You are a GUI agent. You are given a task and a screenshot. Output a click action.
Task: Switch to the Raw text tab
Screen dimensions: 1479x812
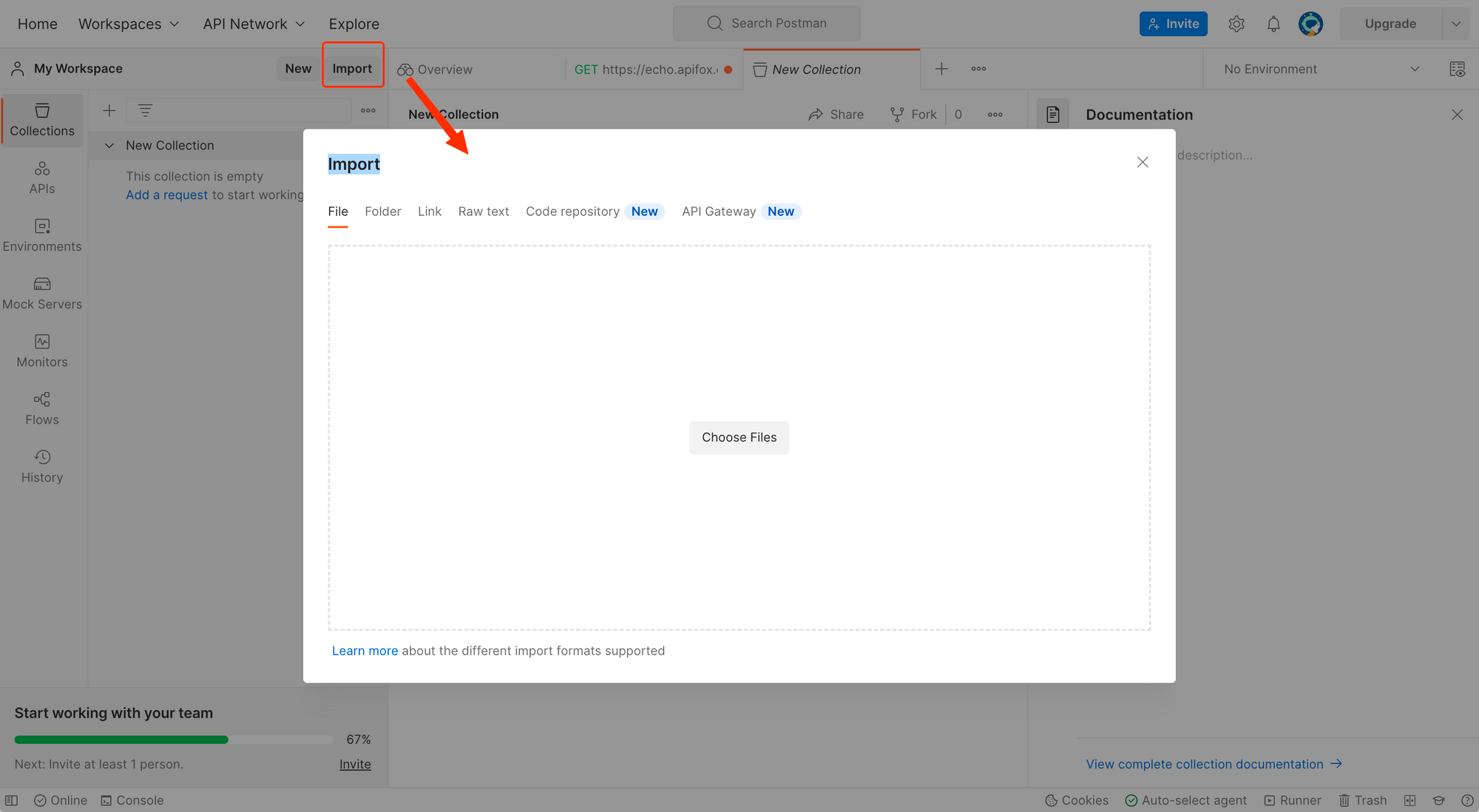click(484, 212)
